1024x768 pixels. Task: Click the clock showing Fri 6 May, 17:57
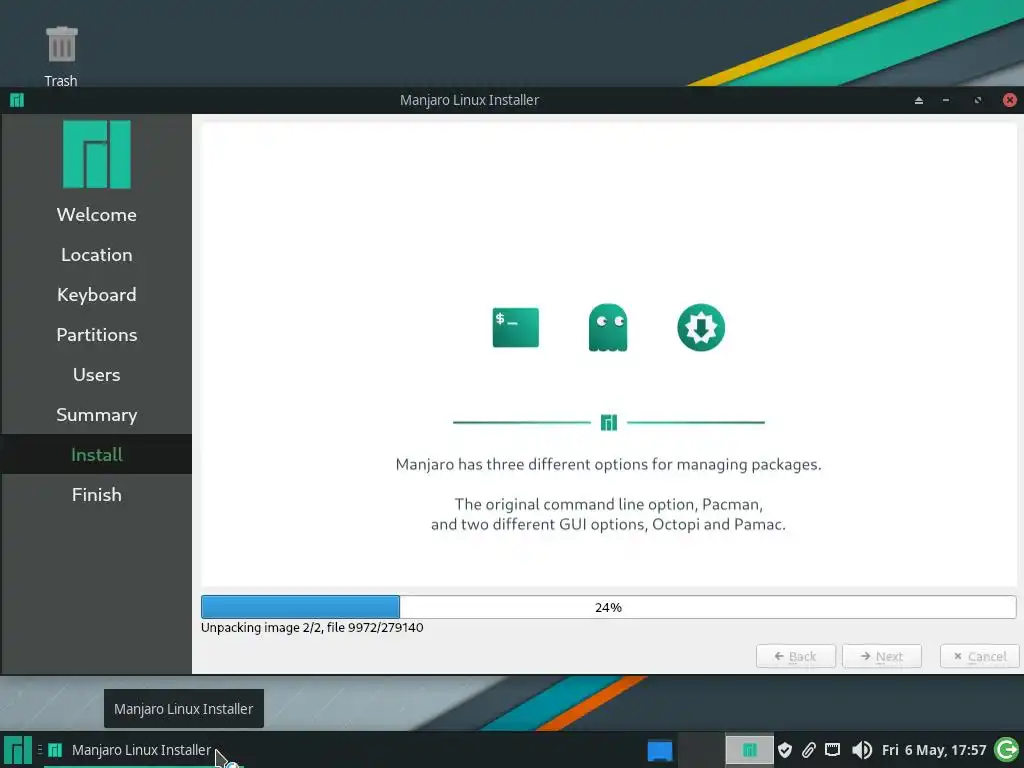(934, 750)
